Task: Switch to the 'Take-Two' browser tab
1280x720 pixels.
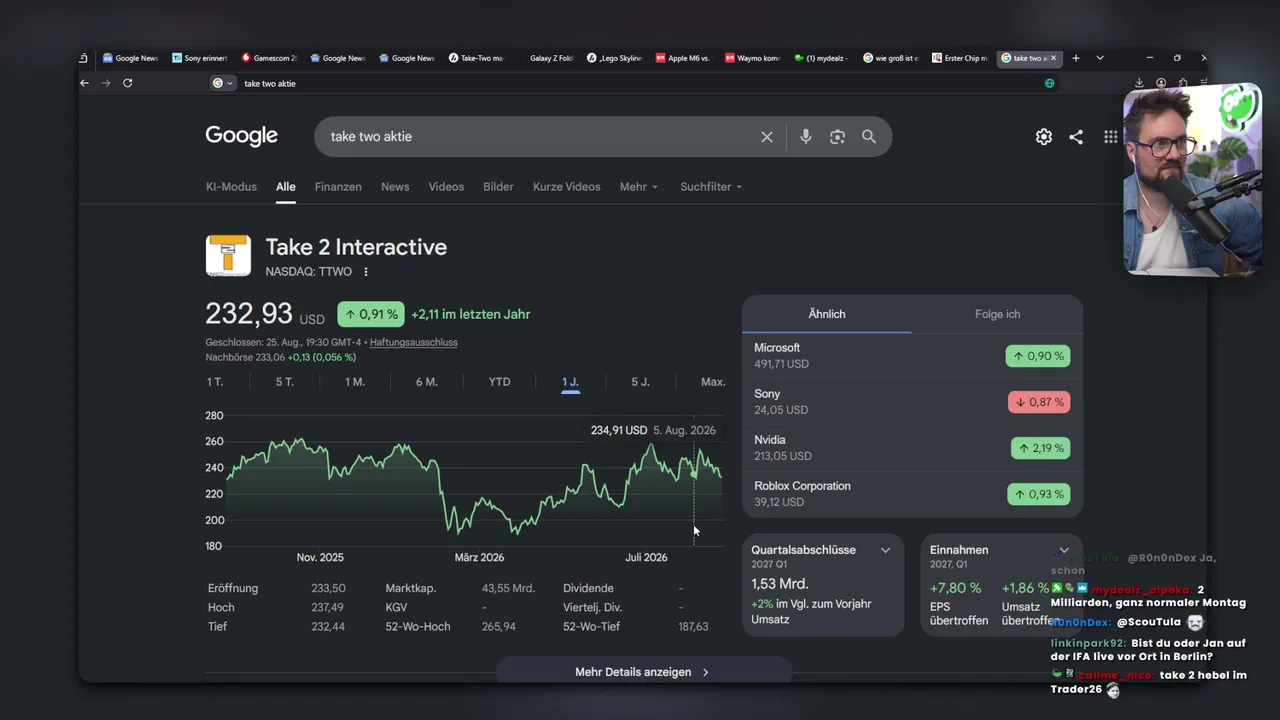Action: pyautogui.click(x=476, y=58)
